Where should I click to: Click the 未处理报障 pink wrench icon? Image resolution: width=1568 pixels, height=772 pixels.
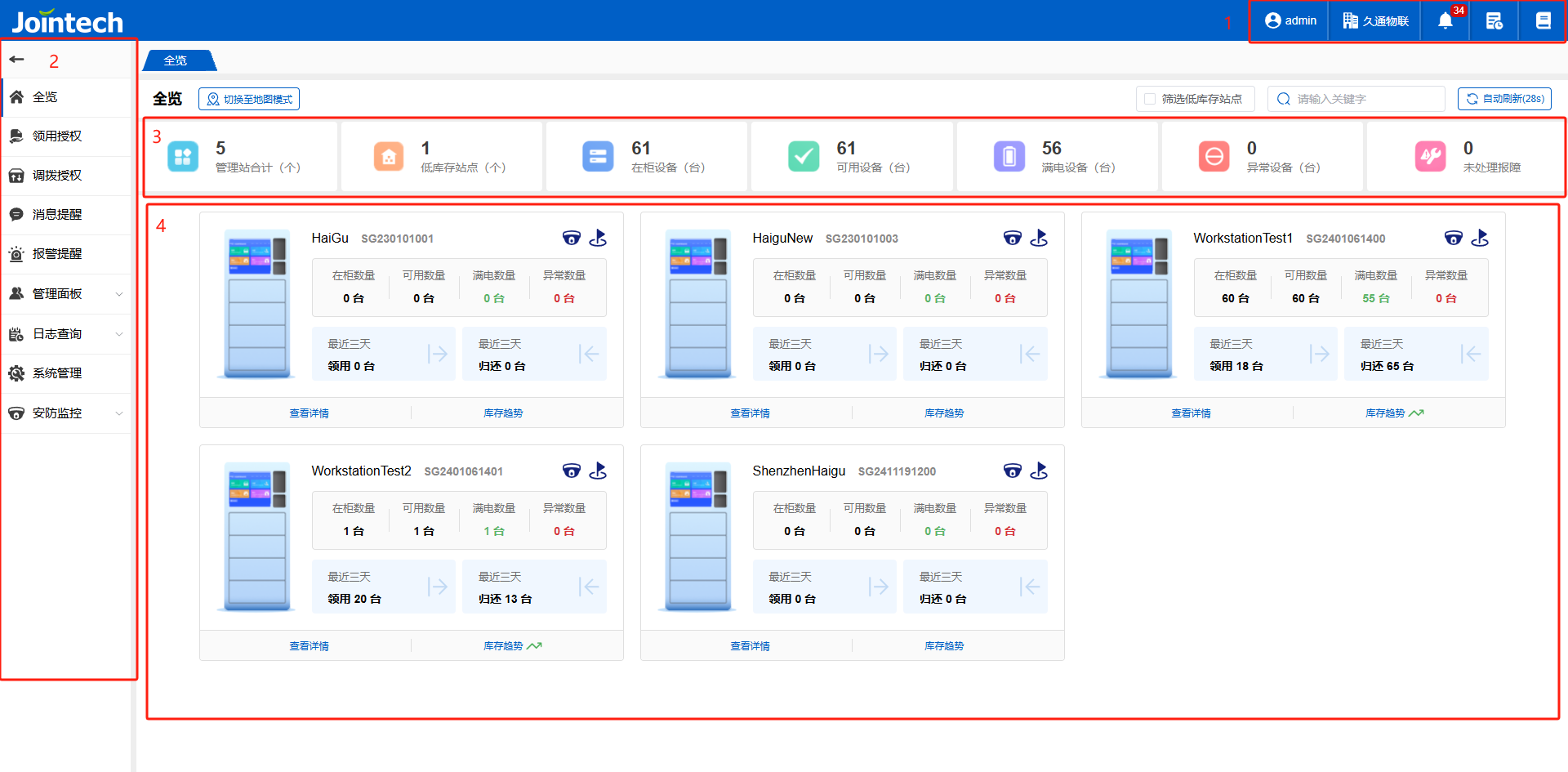tap(1430, 156)
